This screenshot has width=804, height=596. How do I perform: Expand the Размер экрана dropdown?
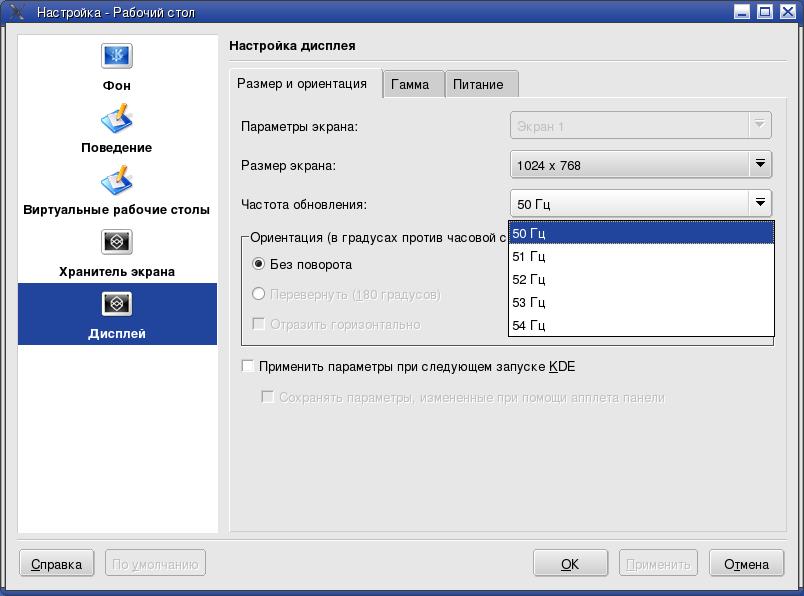[x=760, y=165]
